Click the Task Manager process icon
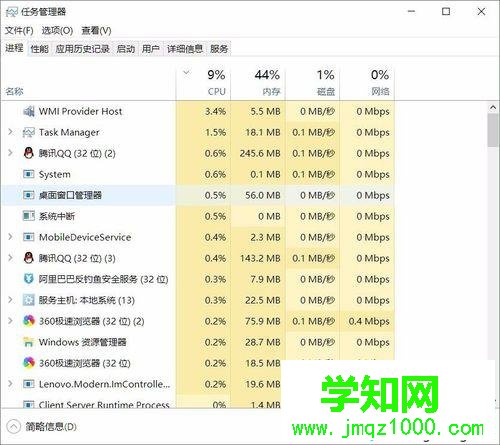This screenshot has height=445, width=500. [29, 132]
